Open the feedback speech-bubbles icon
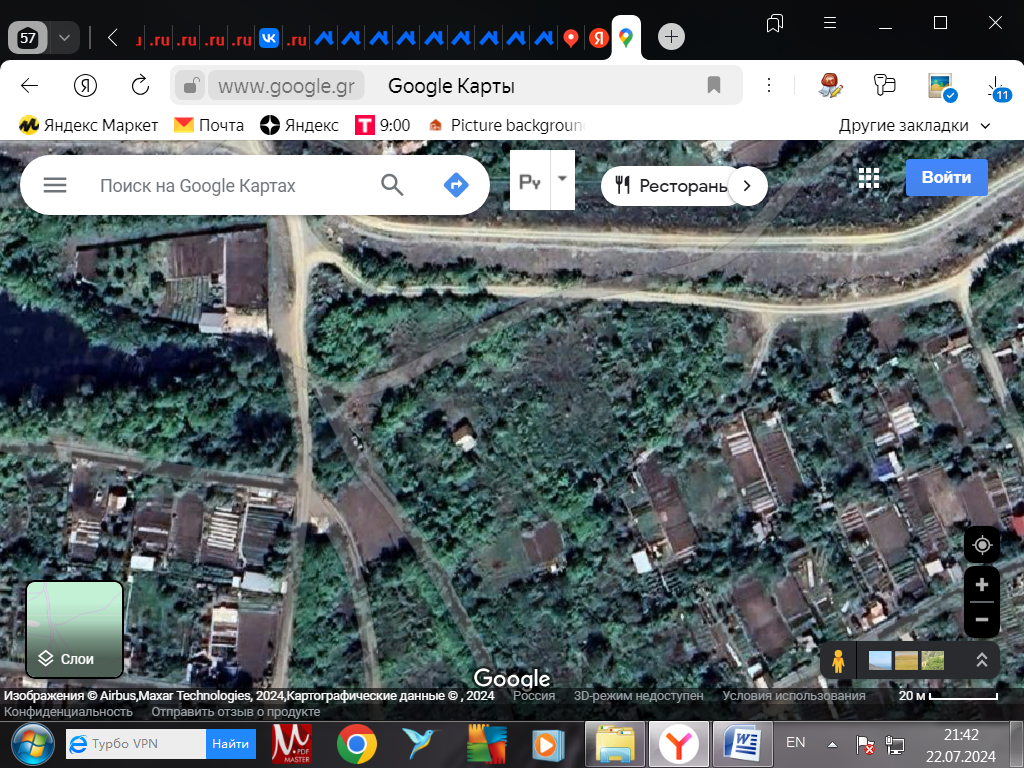The width and height of the screenshot is (1024, 768). (x=884, y=85)
